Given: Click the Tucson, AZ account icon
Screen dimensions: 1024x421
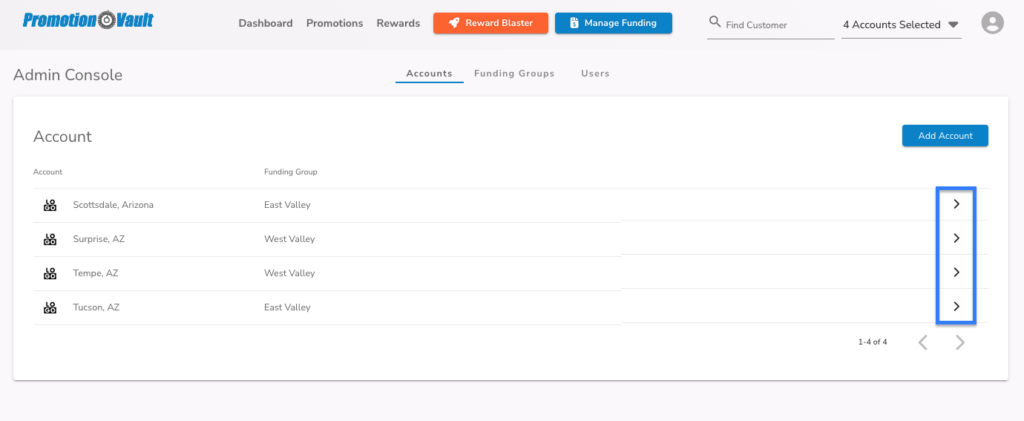Looking at the screenshot, I should pyautogui.click(x=50, y=307).
